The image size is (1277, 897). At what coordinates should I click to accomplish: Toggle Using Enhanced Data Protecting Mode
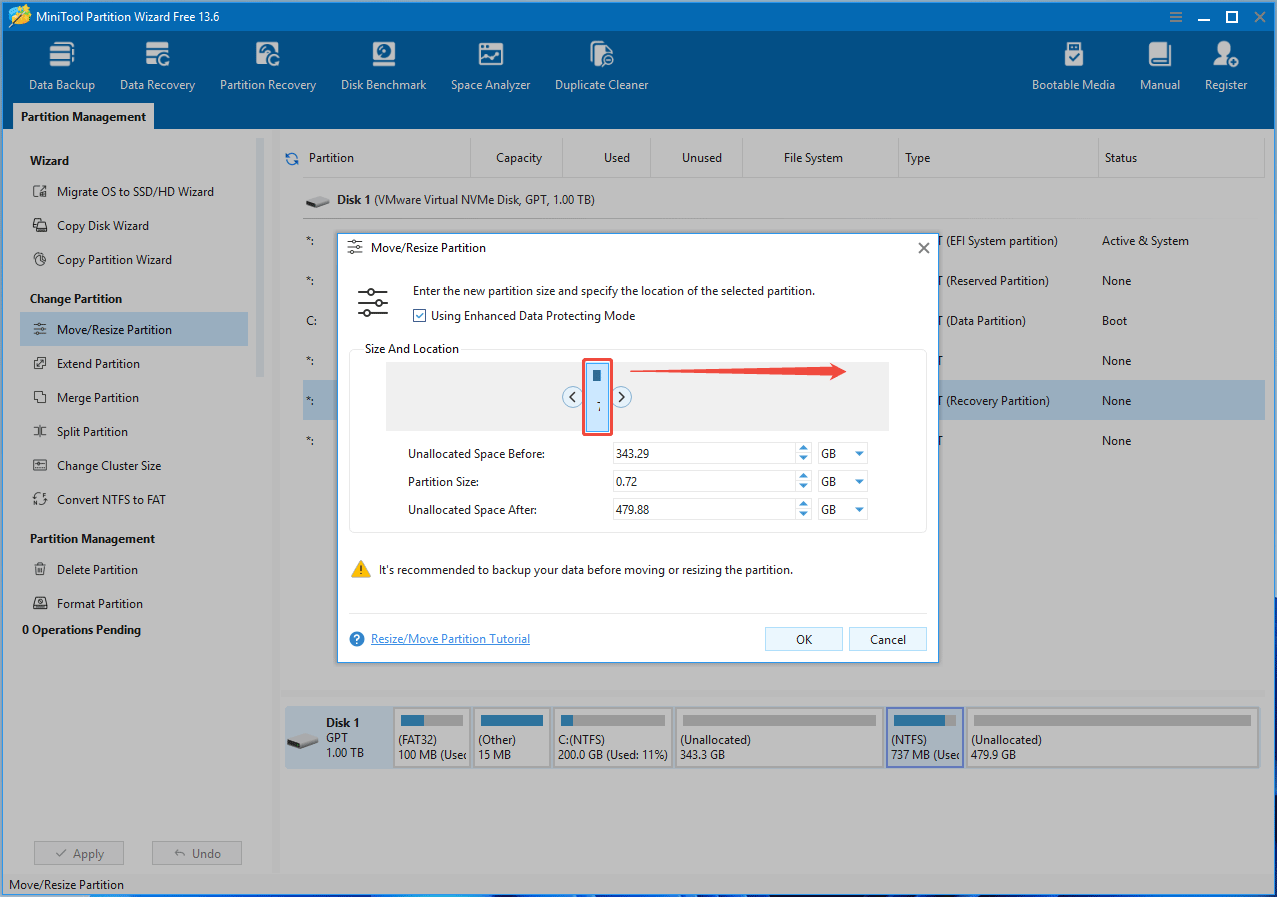(419, 315)
